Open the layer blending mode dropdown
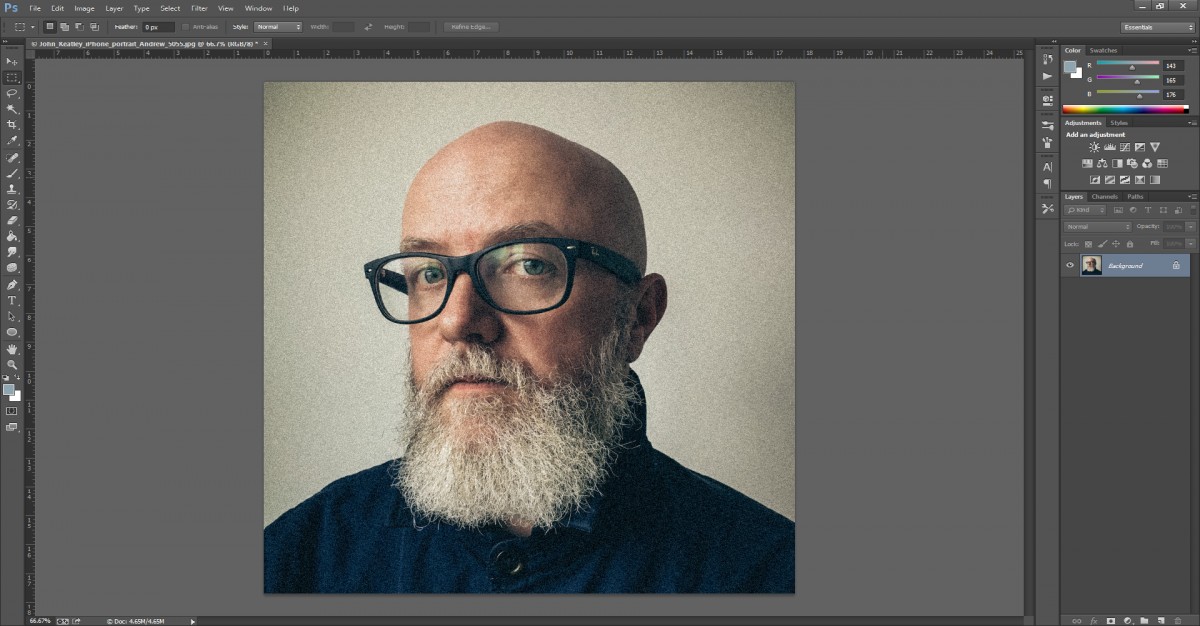 (x=1095, y=226)
